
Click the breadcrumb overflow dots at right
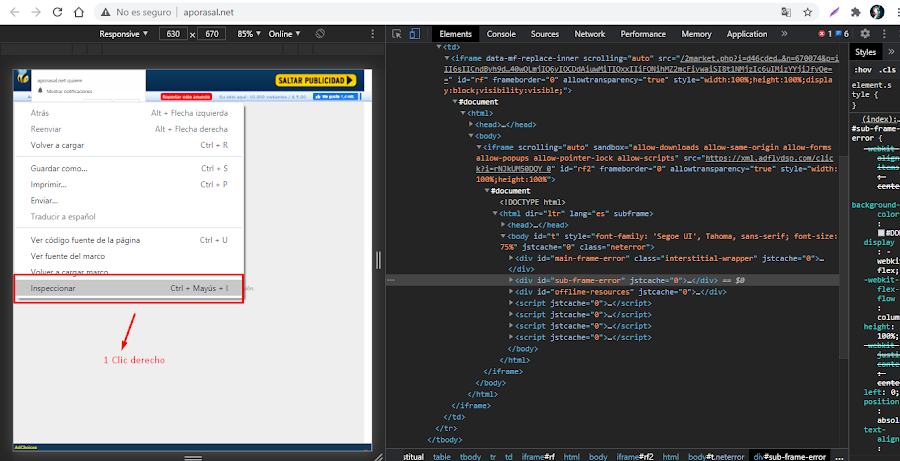pyautogui.click(x=839, y=457)
